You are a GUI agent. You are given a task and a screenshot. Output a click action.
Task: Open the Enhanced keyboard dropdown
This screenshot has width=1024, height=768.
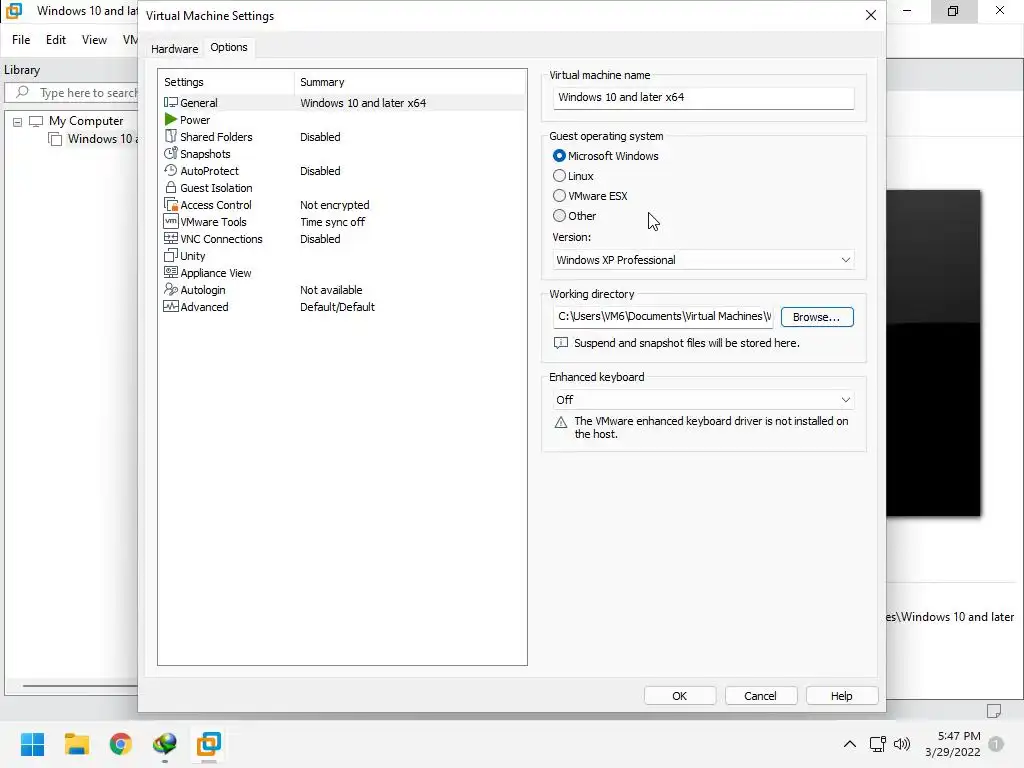(x=703, y=400)
